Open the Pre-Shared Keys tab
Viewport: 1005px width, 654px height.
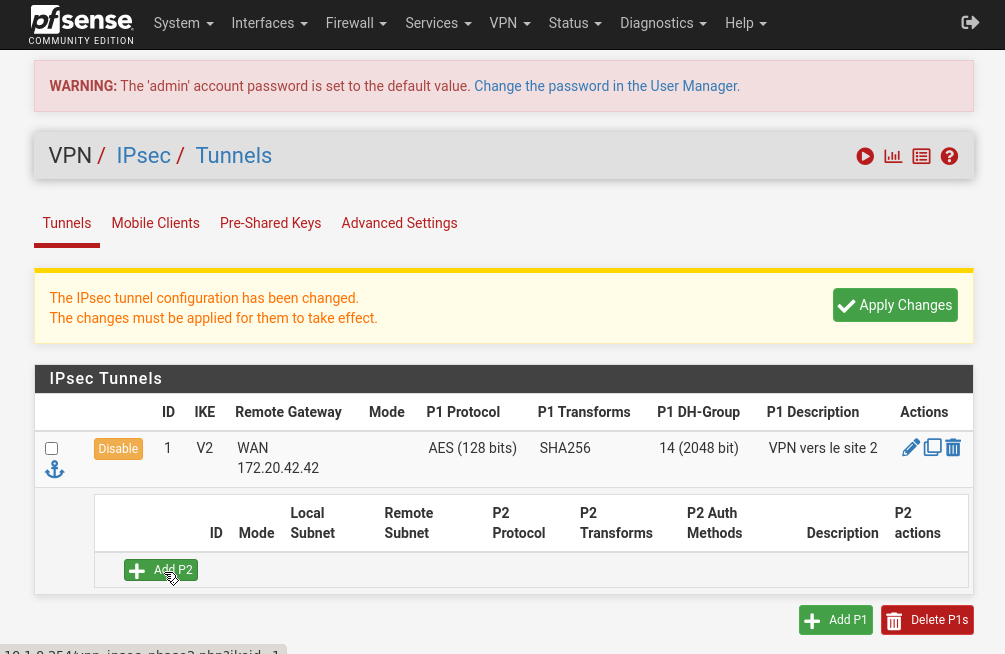pyautogui.click(x=270, y=223)
